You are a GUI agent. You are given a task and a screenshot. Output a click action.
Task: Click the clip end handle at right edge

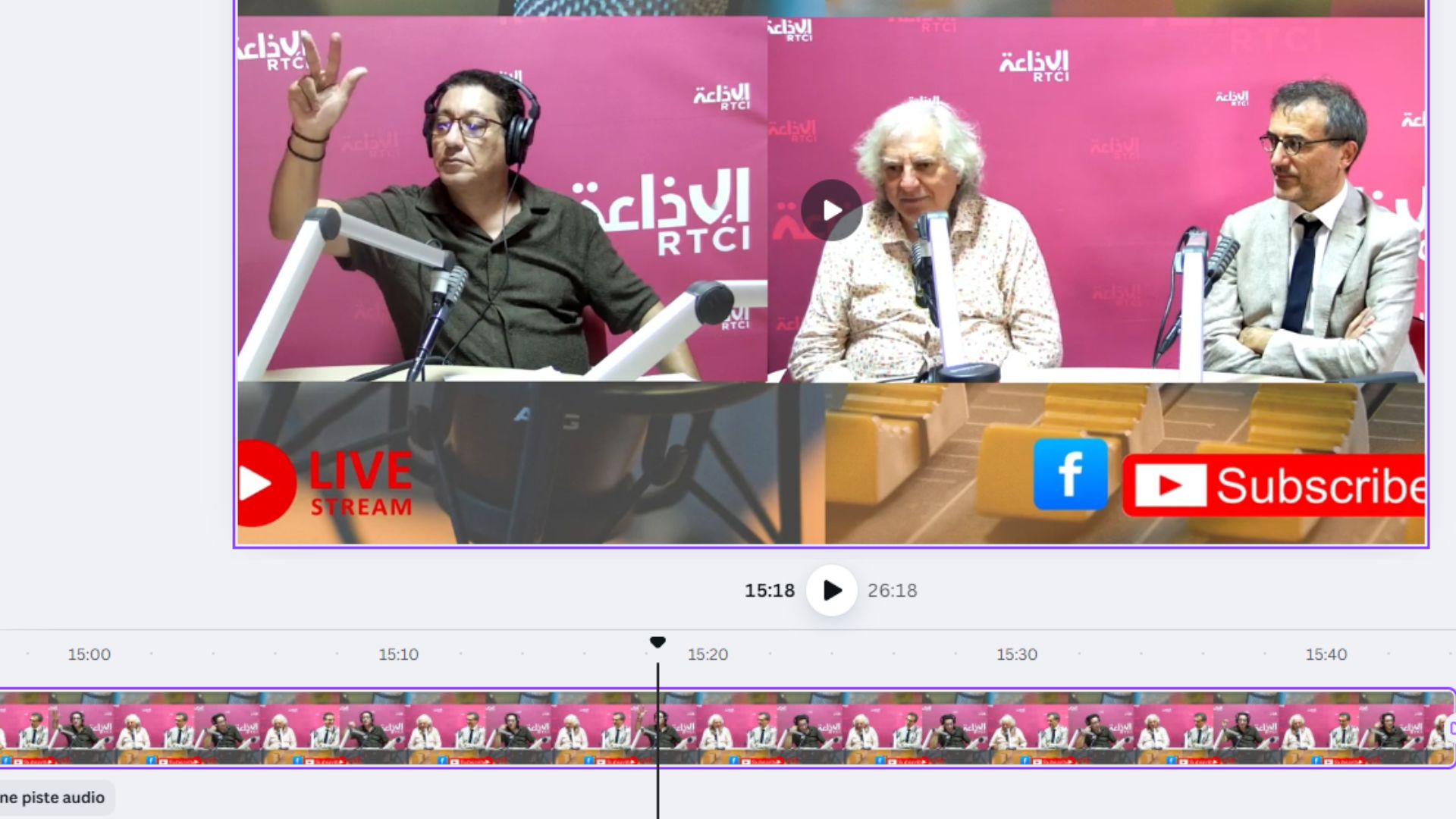[1451, 728]
